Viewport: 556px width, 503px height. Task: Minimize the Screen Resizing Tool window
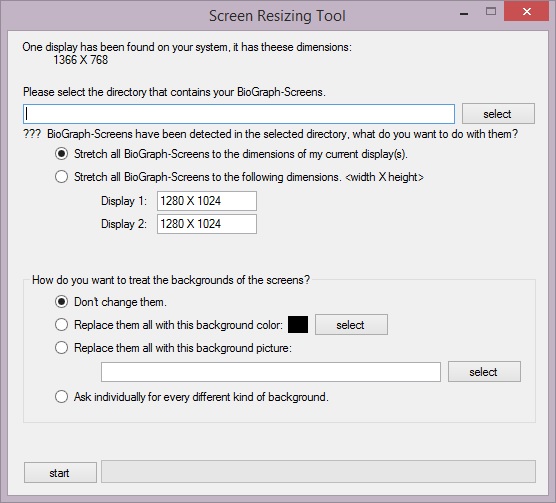tap(464, 12)
